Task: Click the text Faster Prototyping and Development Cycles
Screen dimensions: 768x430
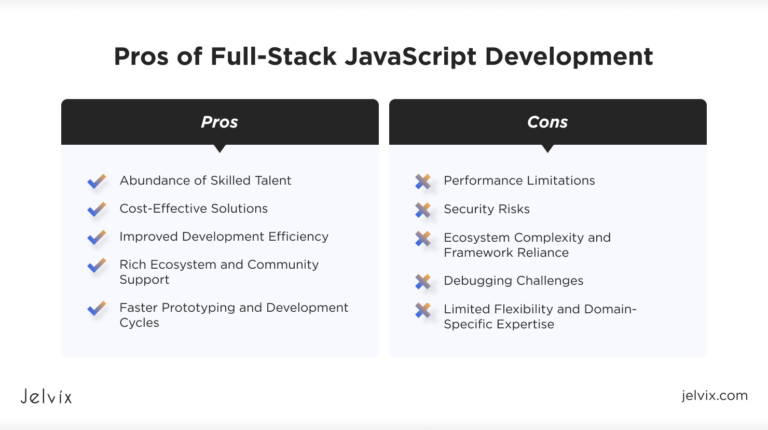Action: [234, 315]
